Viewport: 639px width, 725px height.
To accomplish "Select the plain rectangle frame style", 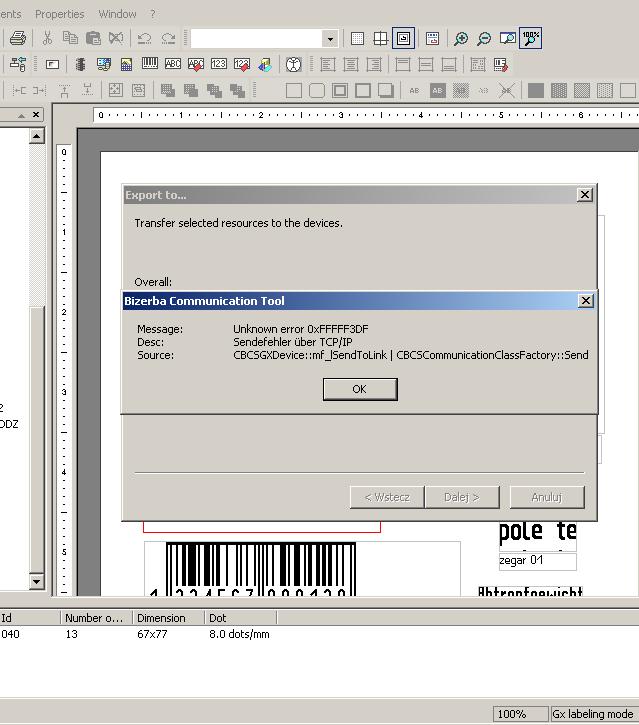I will coord(294,90).
